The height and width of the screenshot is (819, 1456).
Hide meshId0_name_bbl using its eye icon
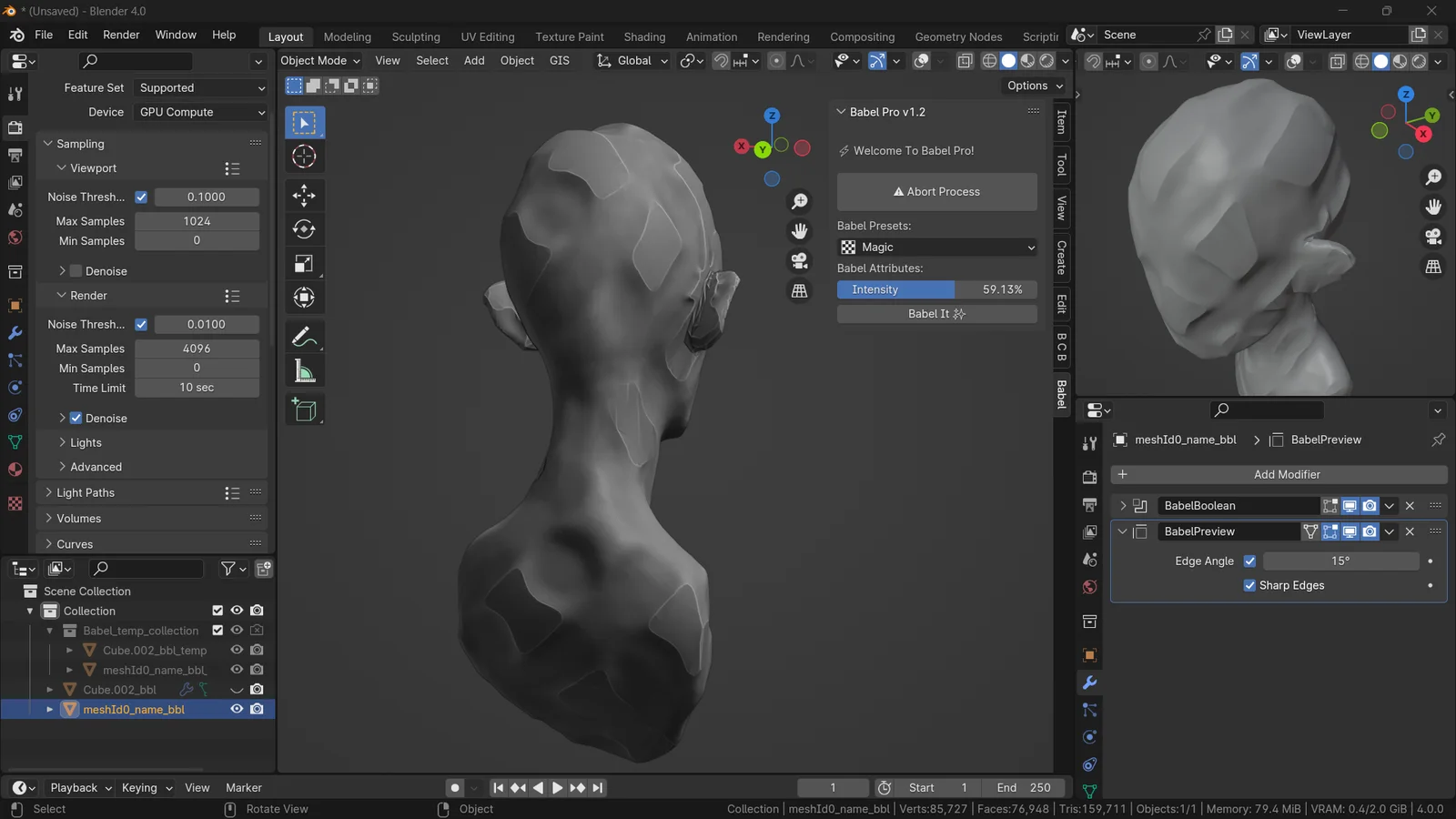point(237,709)
